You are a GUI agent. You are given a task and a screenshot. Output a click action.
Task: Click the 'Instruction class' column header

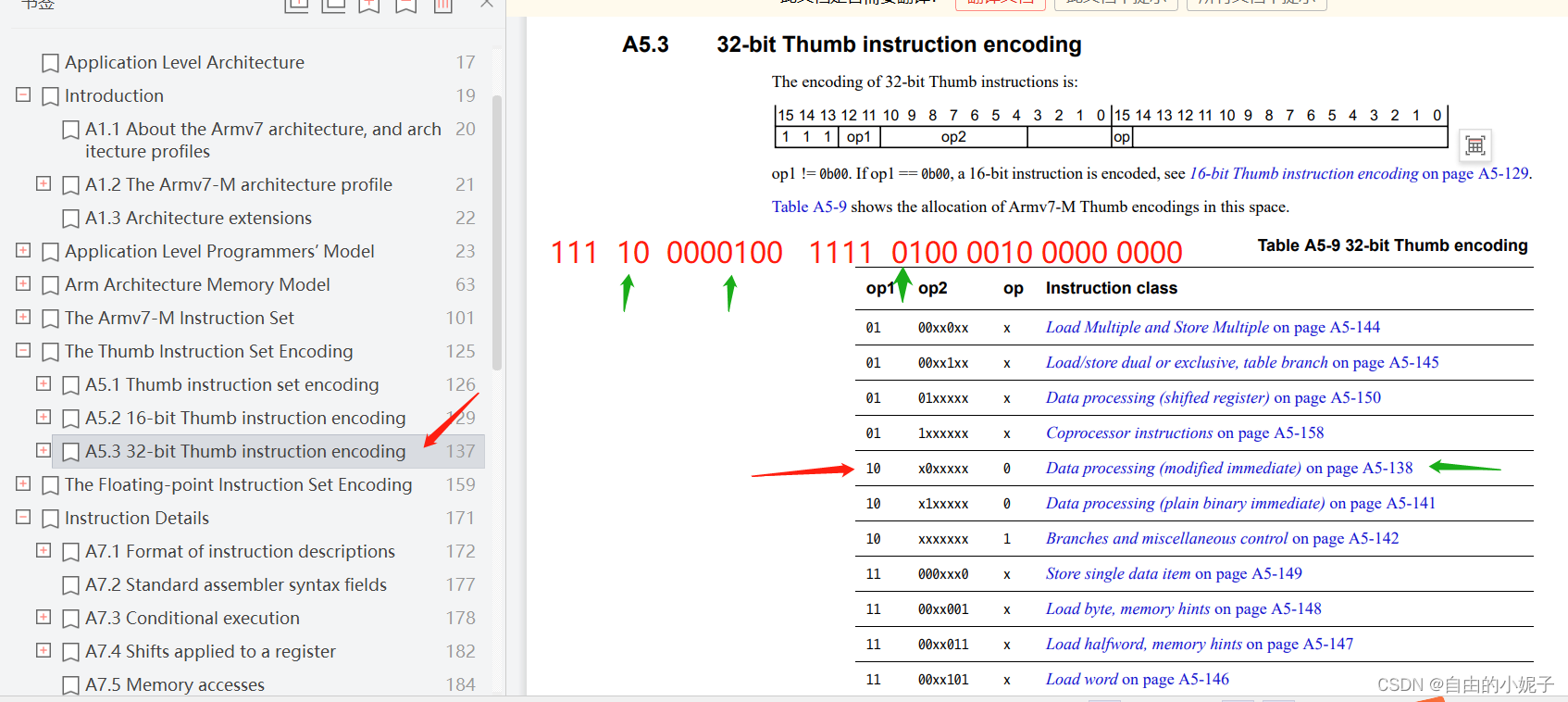(x=1112, y=288)
